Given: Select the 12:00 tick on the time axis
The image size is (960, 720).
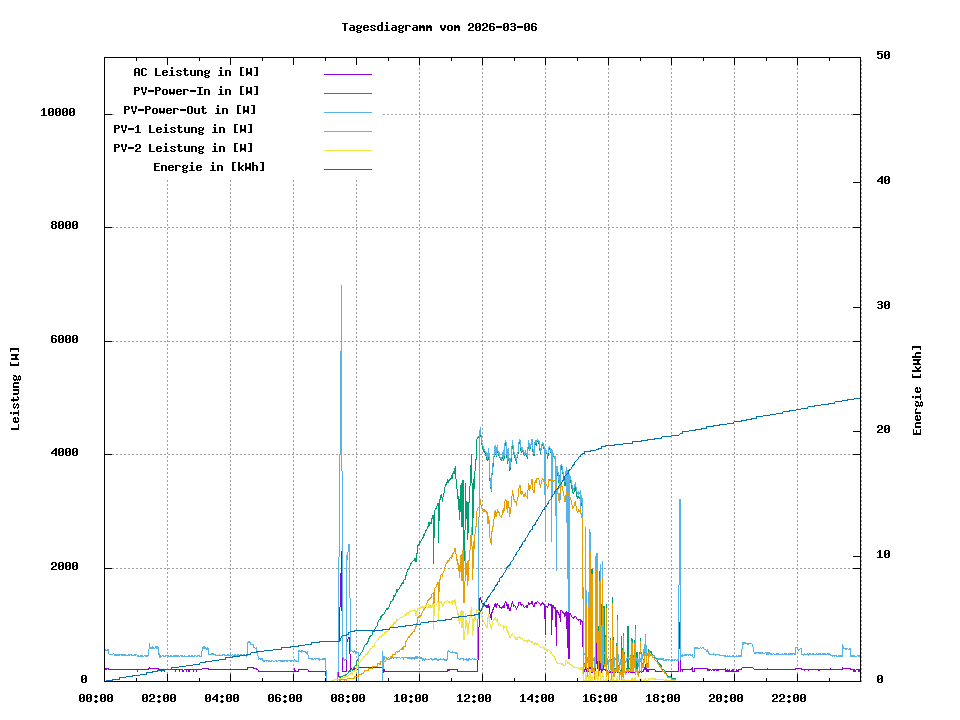Looking at the screenshot, I should tap(482, 698).
